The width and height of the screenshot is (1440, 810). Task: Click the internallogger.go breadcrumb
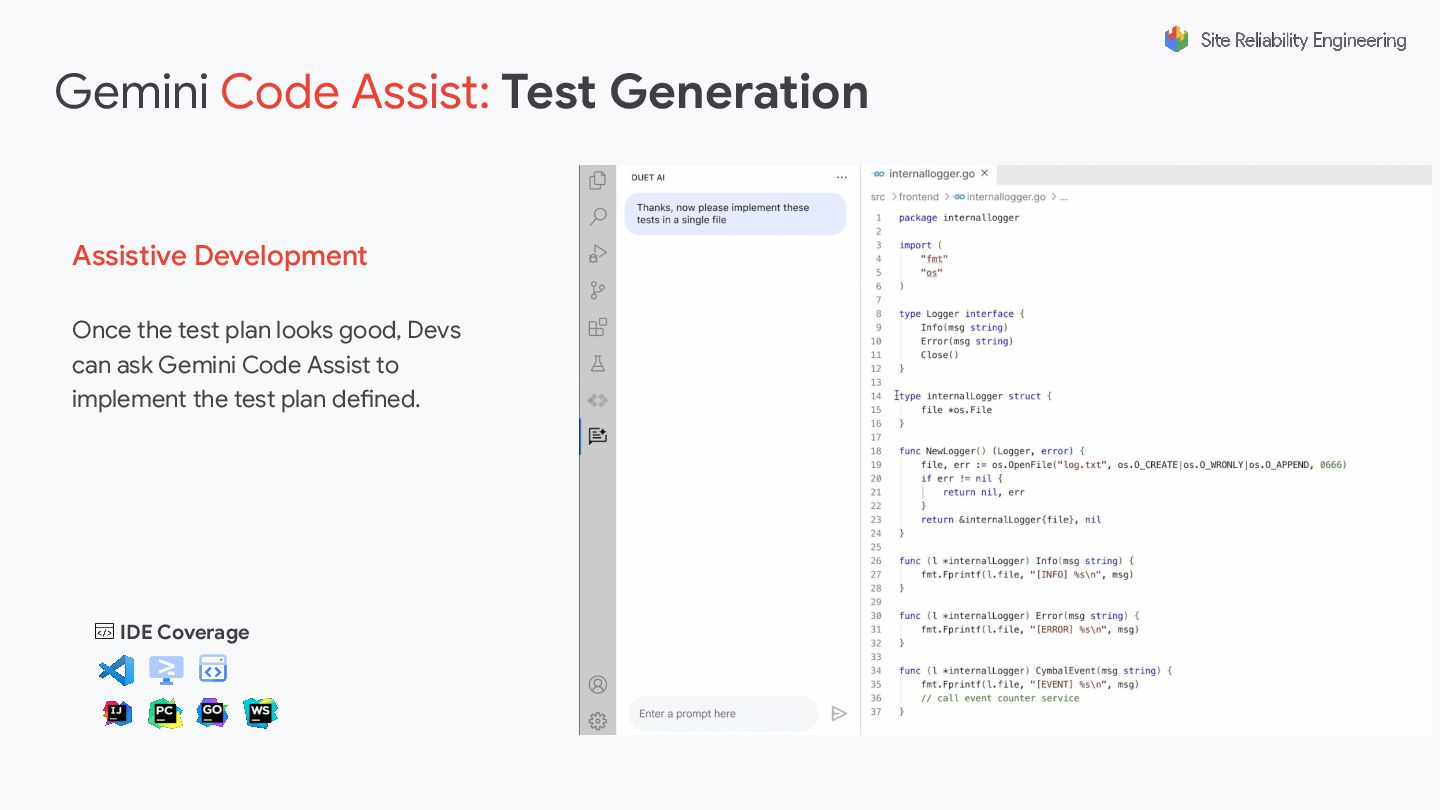(1000, 197)
